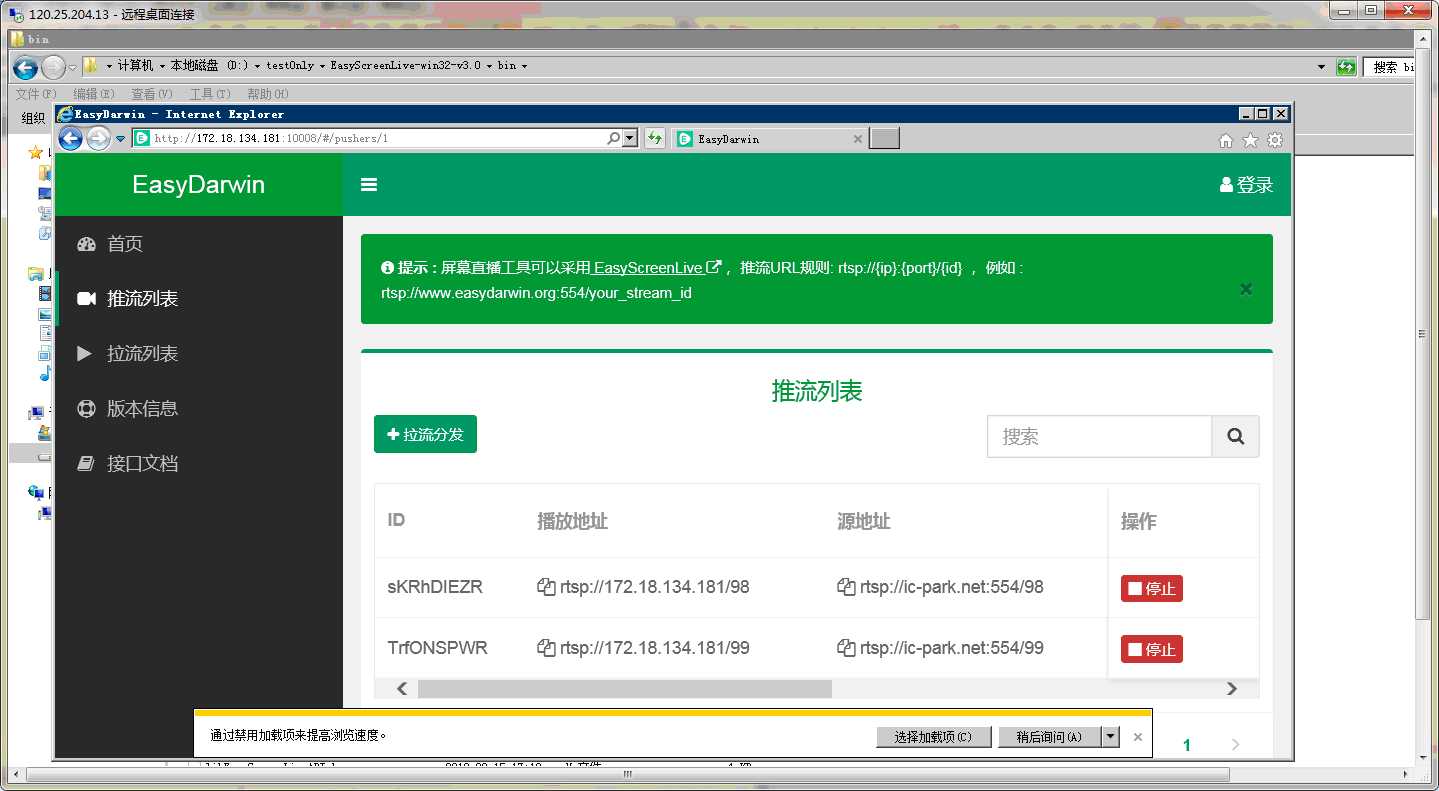Click the ID column header
1439x791 pixels.
(x=396, y=521)
